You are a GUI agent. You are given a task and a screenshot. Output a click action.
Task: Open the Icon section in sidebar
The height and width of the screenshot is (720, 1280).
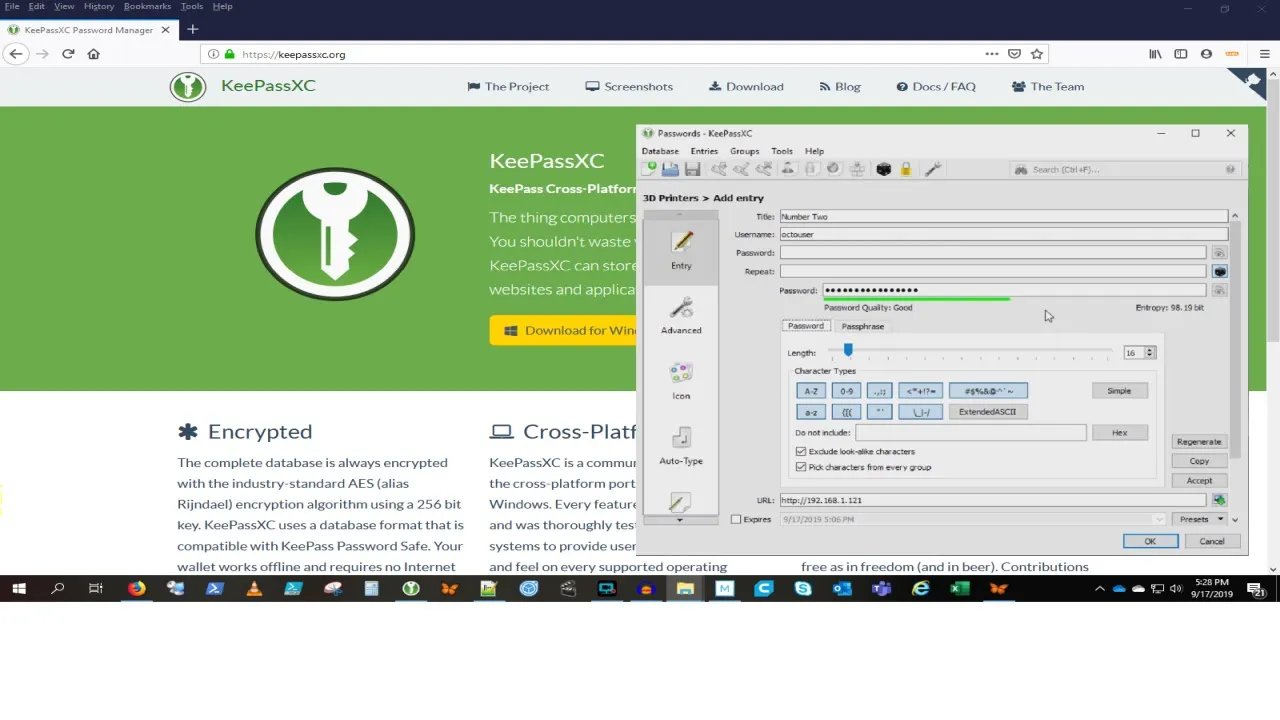[681, 380]
